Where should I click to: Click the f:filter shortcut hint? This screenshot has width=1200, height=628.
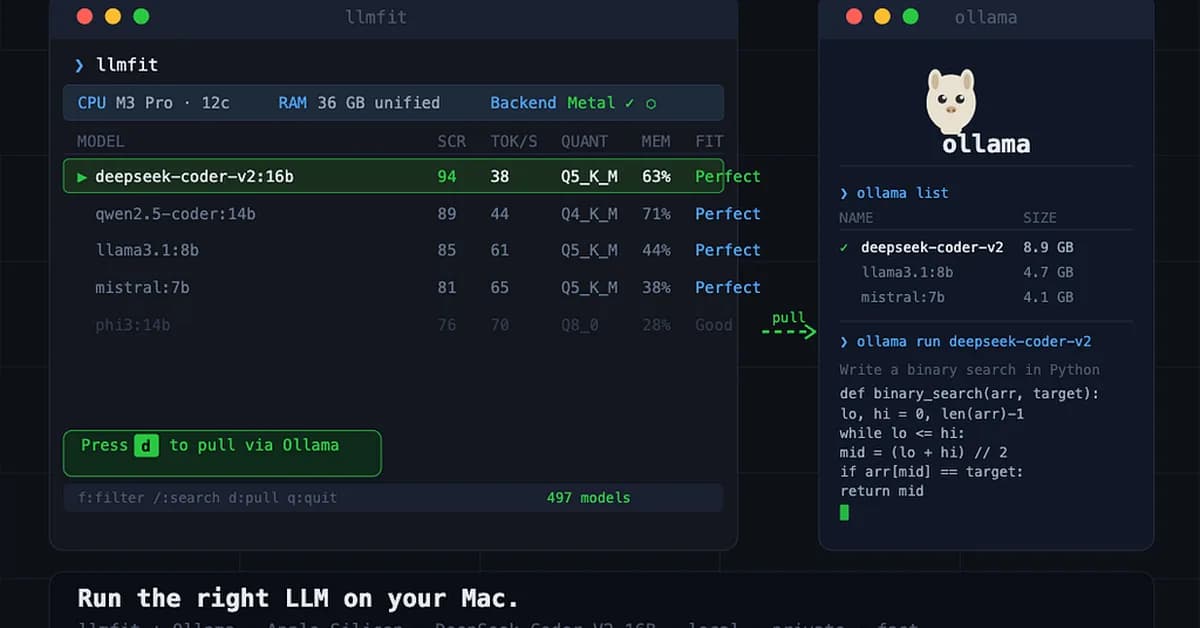point(110,497)
